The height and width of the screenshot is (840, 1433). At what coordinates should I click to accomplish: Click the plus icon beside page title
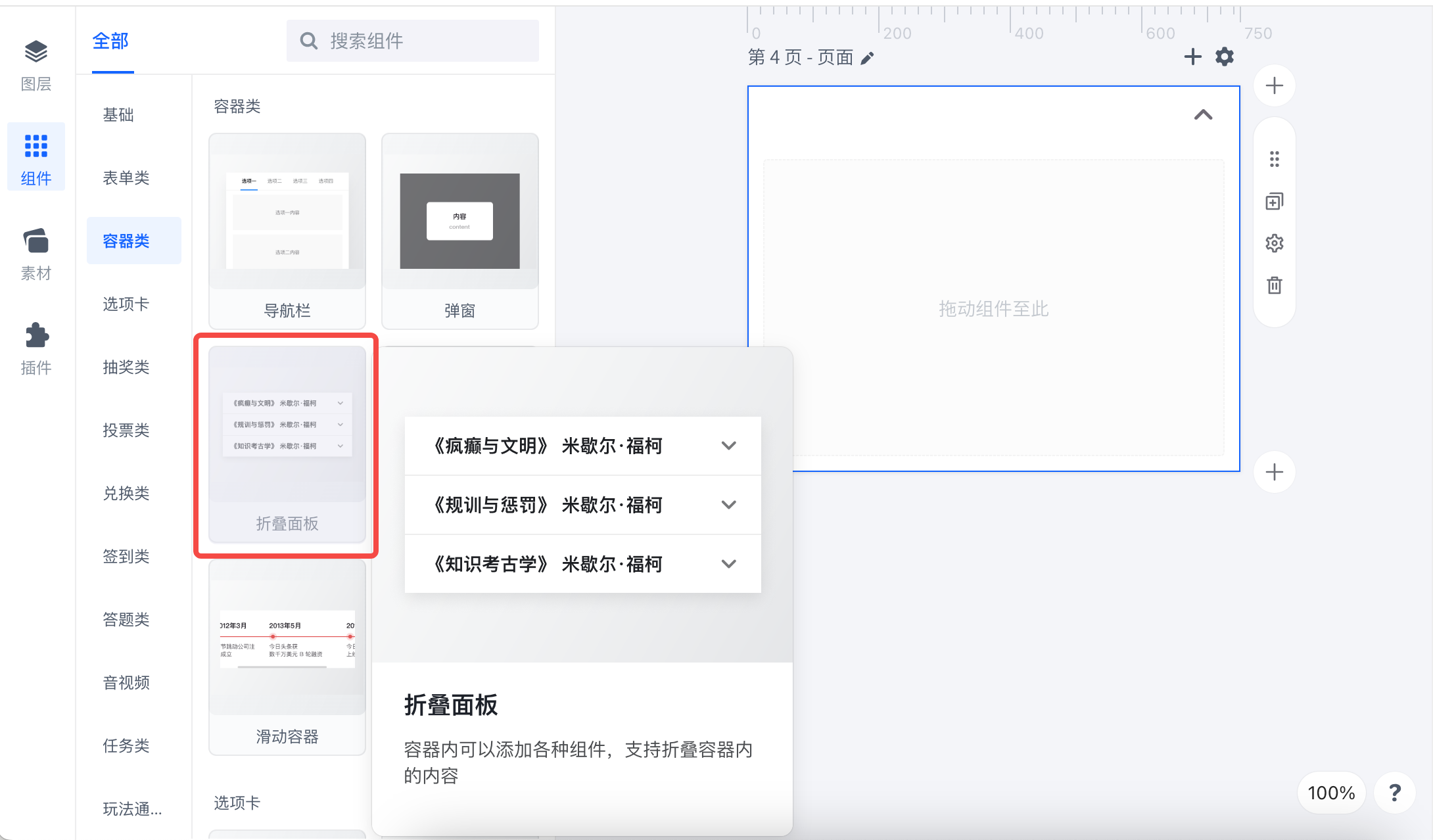(x=1192, y=57)
